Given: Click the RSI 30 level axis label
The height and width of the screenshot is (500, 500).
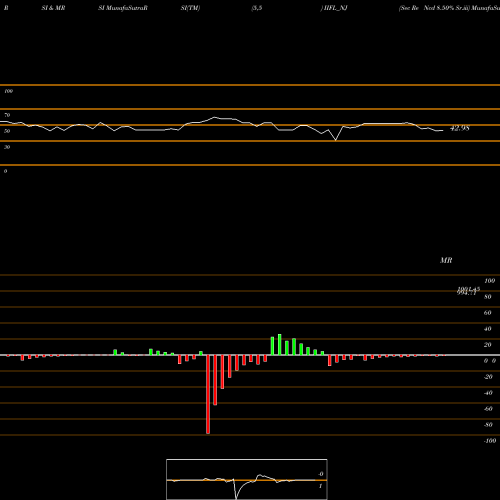Looking at the screenshot, I should click(7, 147).
